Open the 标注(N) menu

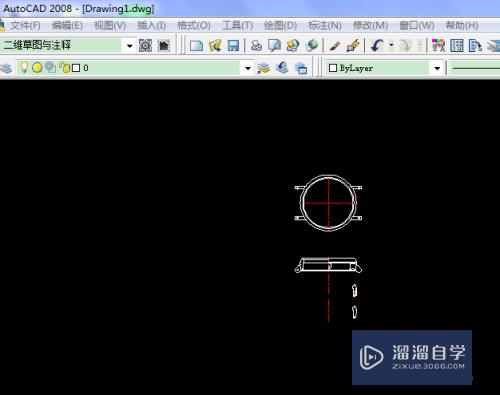[x=325, y=26]
